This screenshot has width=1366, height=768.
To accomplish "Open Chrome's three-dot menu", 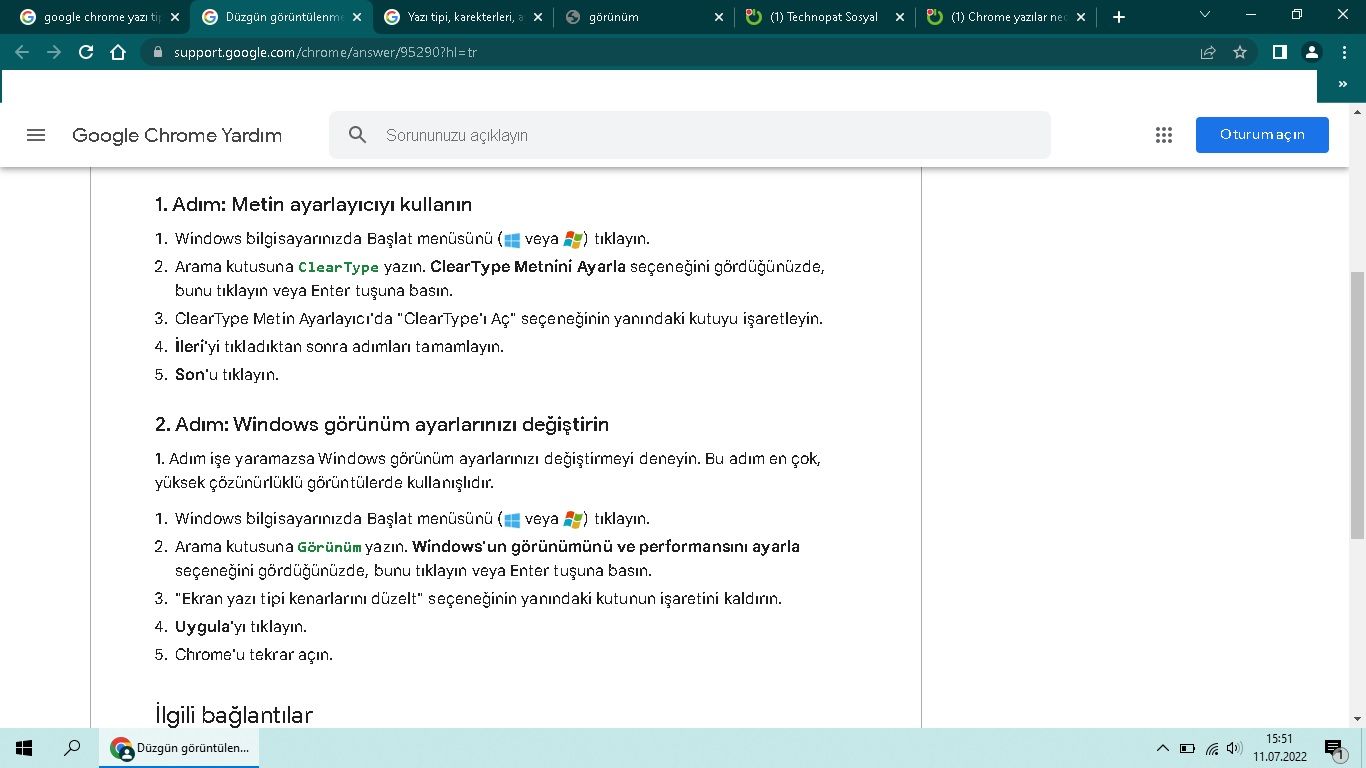I will coord(1344,52).
